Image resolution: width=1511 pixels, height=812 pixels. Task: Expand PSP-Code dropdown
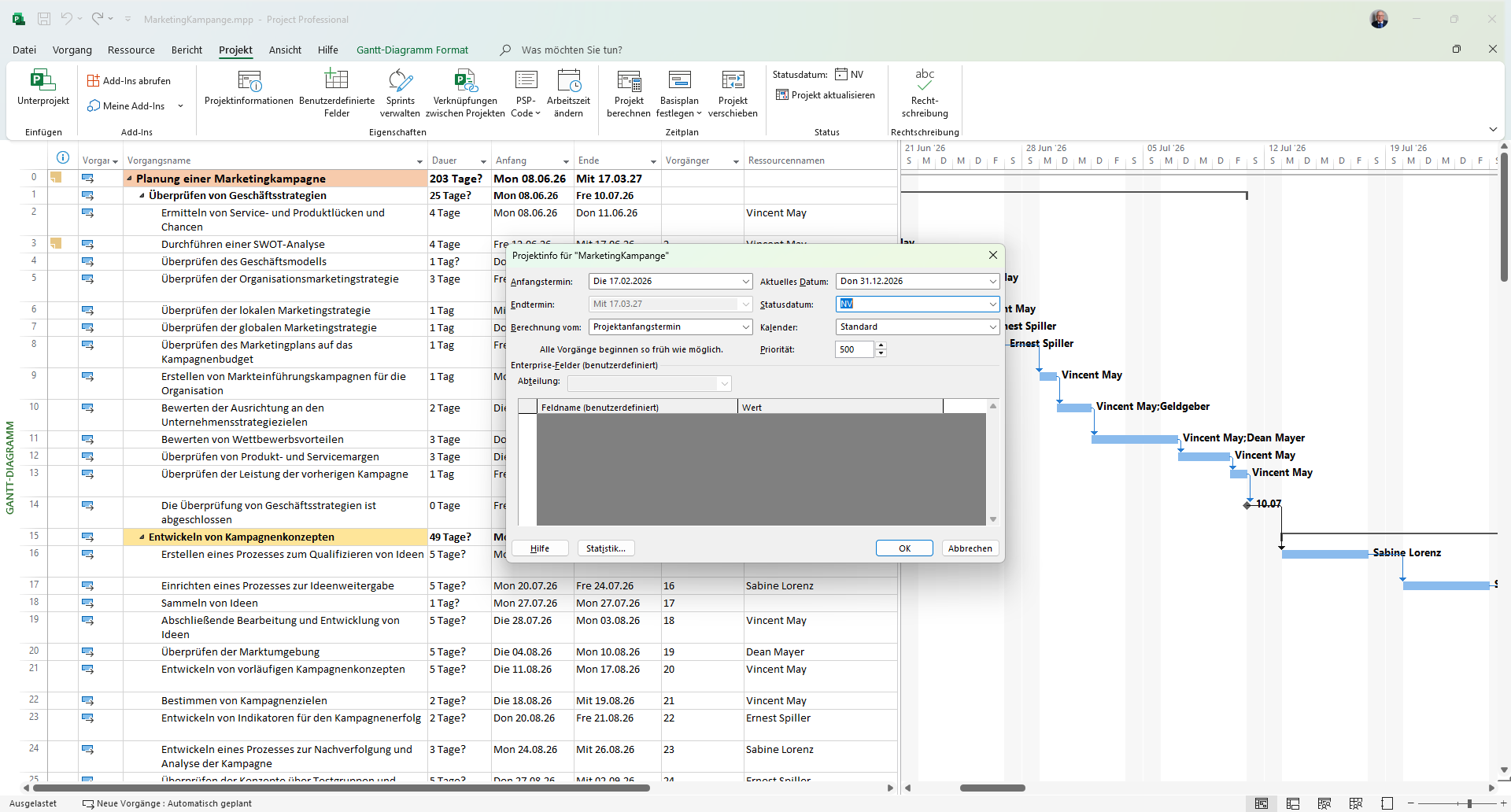point(526,94)
